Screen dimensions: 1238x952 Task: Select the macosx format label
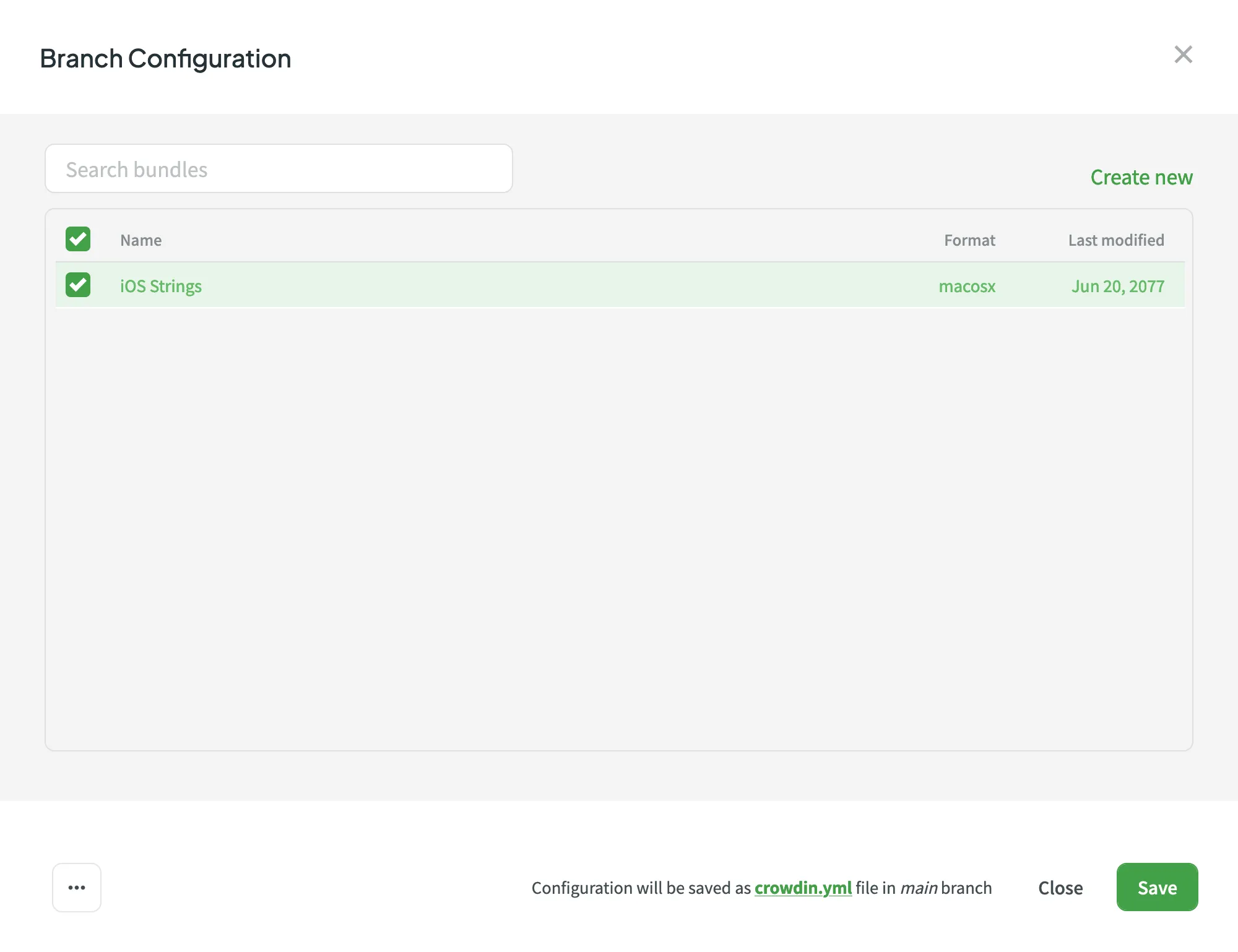point(967,286)
